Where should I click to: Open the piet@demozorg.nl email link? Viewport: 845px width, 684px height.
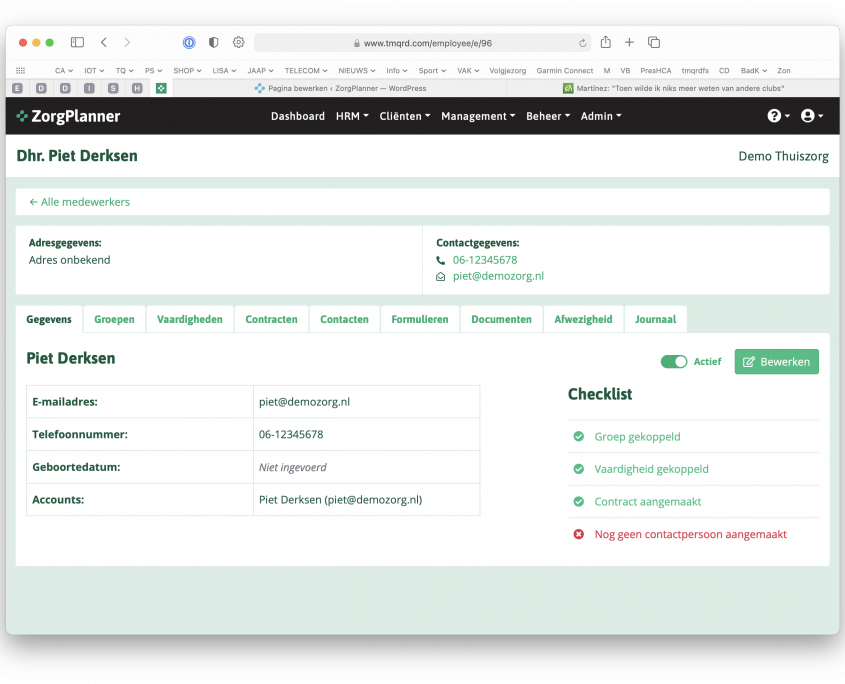coord(498,277)
